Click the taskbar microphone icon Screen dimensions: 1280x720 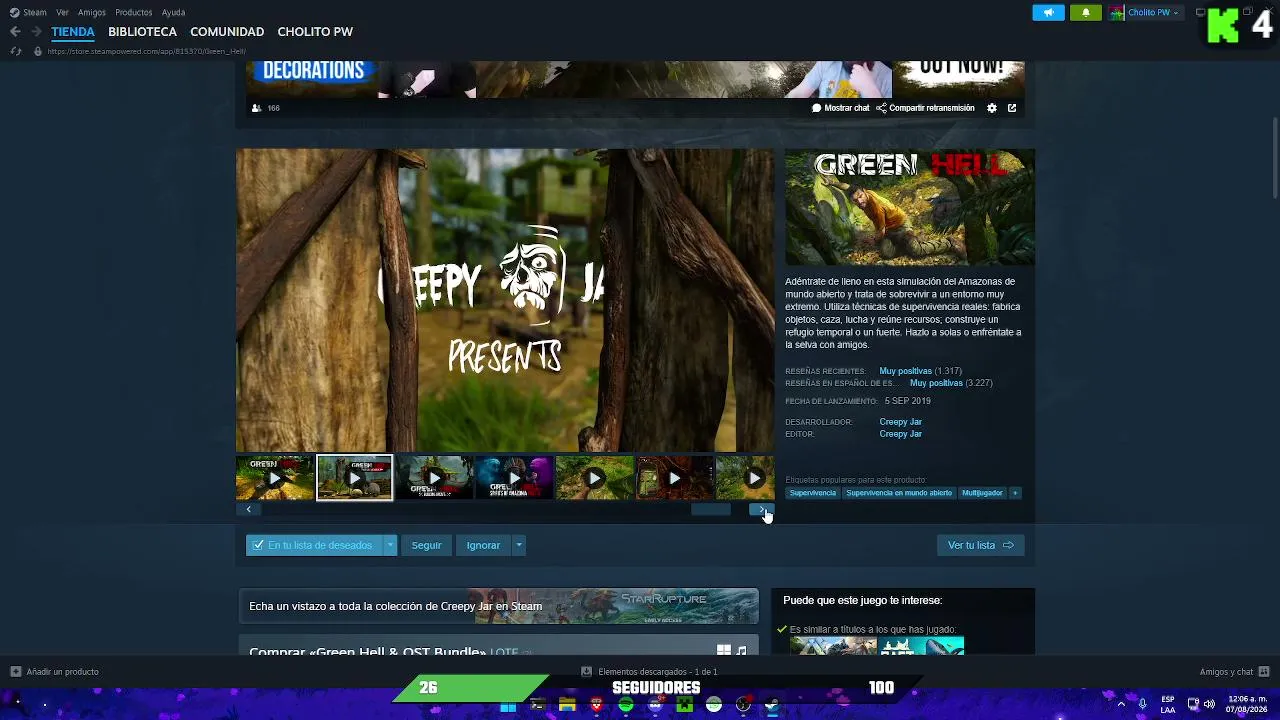click(1142, 705)
